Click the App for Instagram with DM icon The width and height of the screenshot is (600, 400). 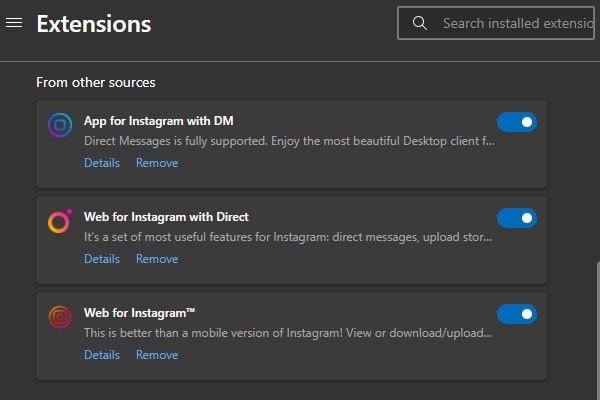(x=60, y=125)
